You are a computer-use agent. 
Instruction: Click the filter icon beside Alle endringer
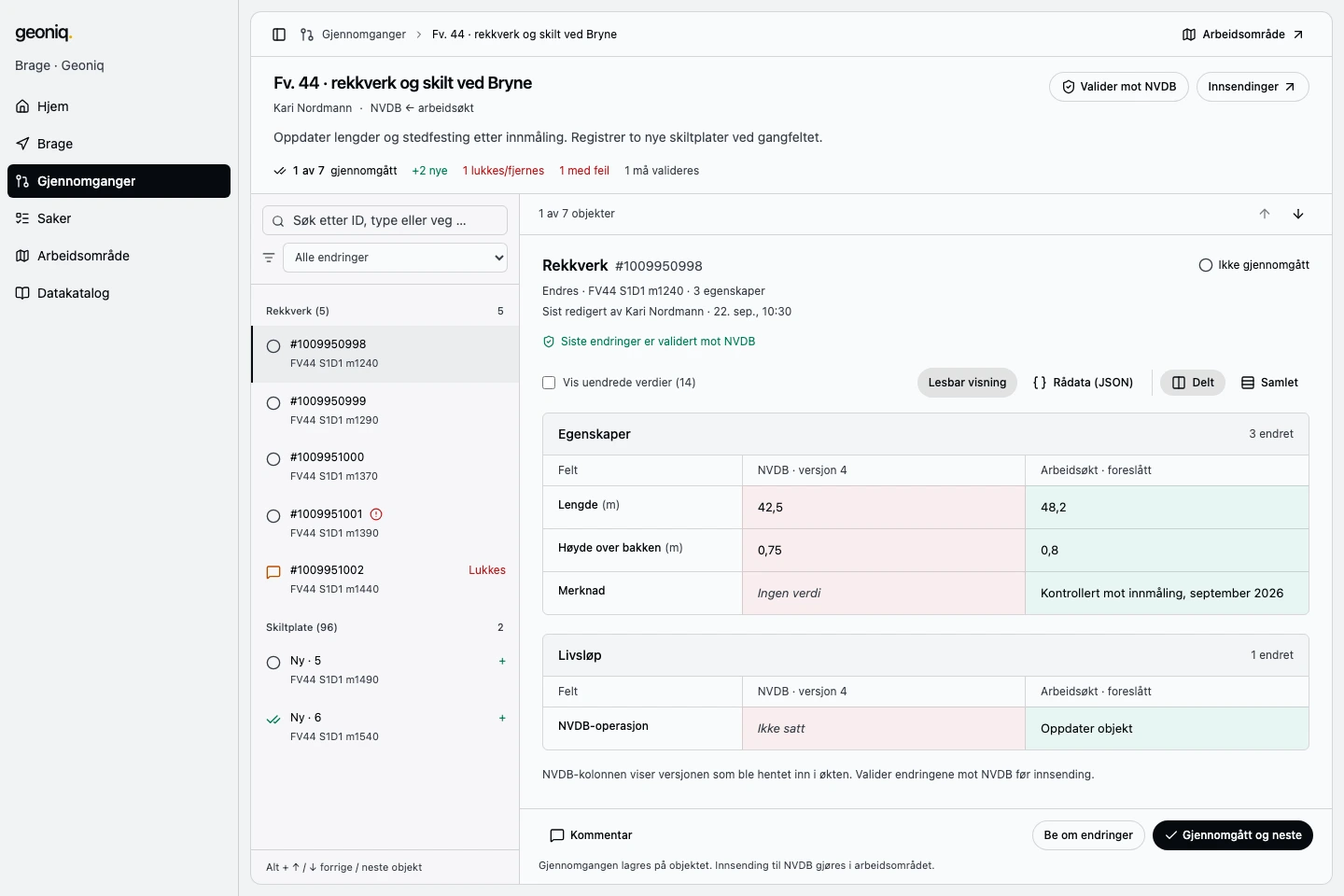269,258
